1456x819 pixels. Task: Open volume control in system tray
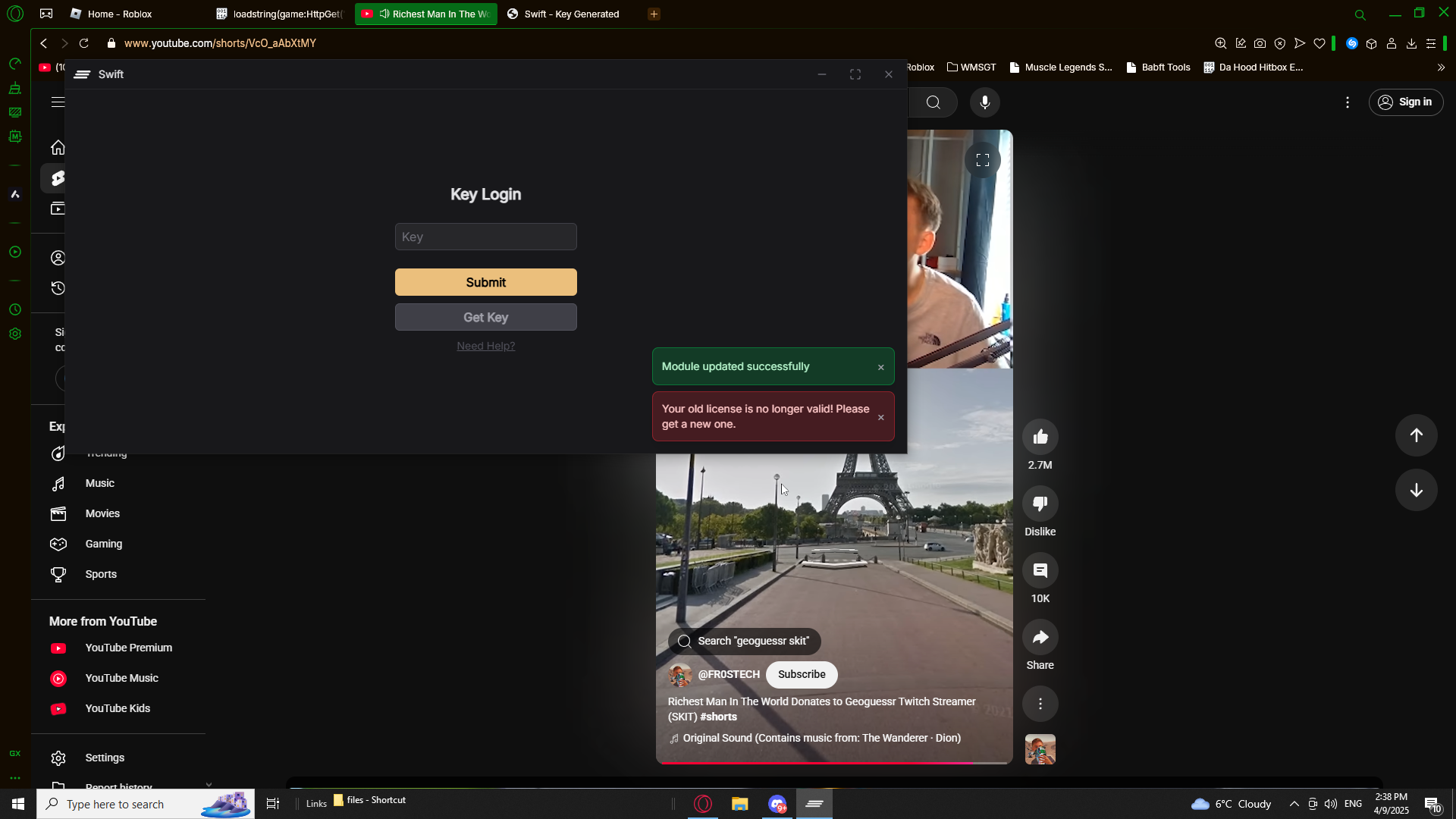[x=1331, y=804]
